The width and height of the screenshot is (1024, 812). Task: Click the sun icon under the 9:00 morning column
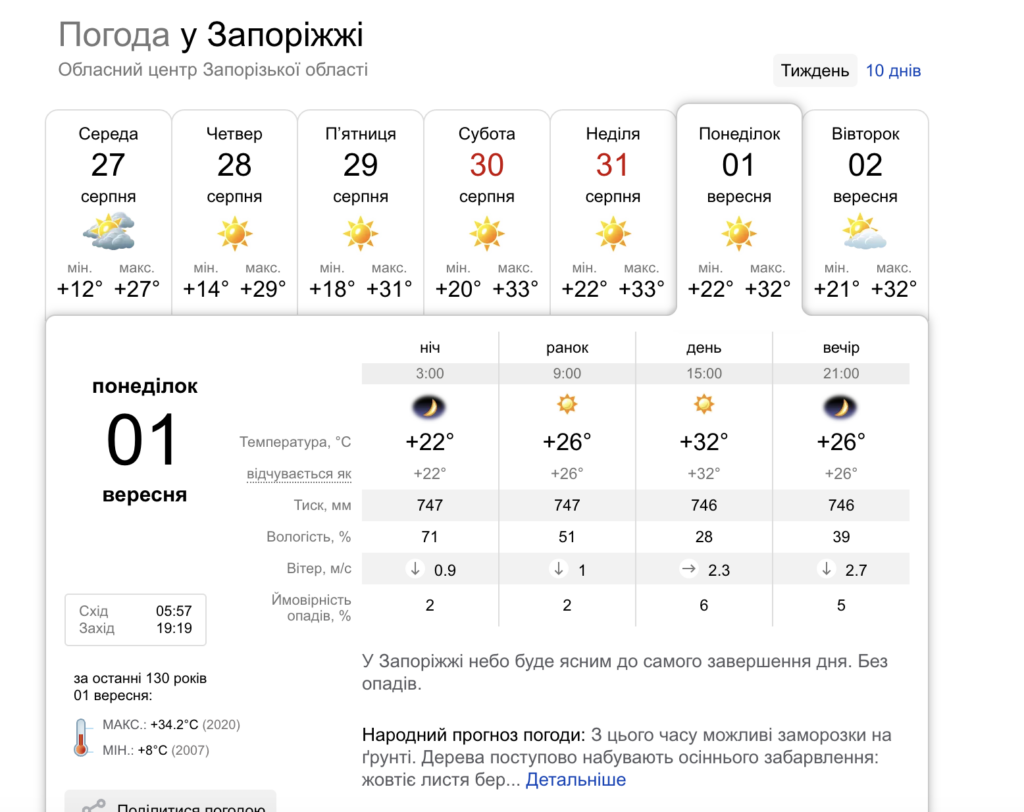(x=567, y=405)
